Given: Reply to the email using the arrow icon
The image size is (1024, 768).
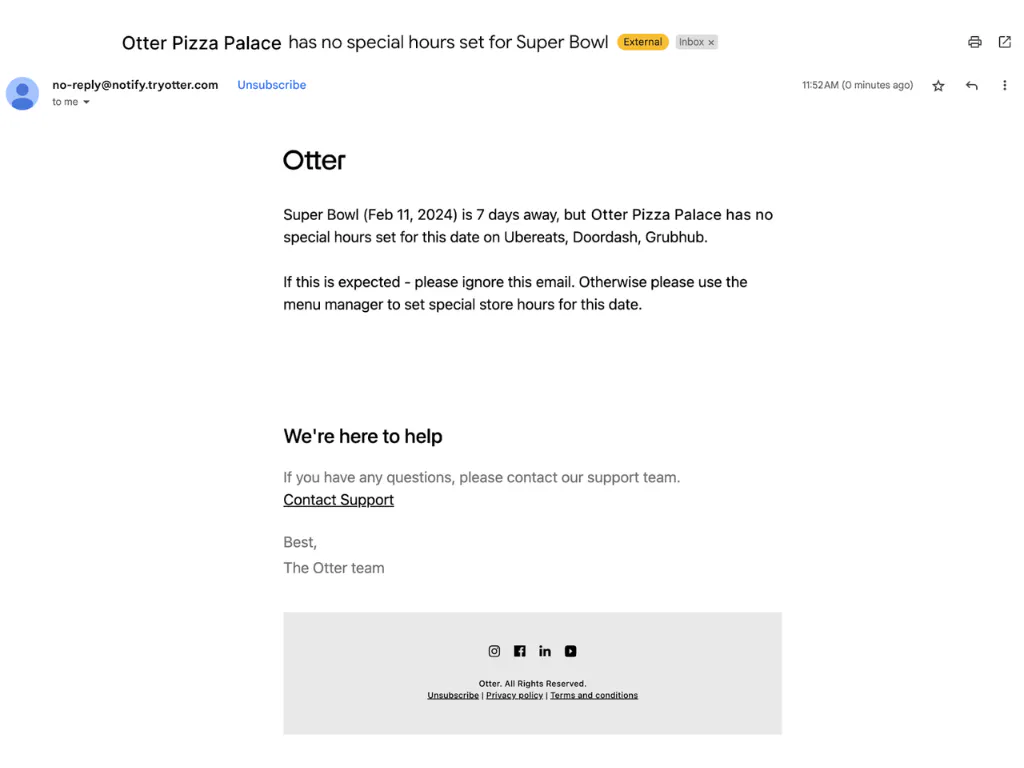Looking at the screenshot, I should pos(971,86).
